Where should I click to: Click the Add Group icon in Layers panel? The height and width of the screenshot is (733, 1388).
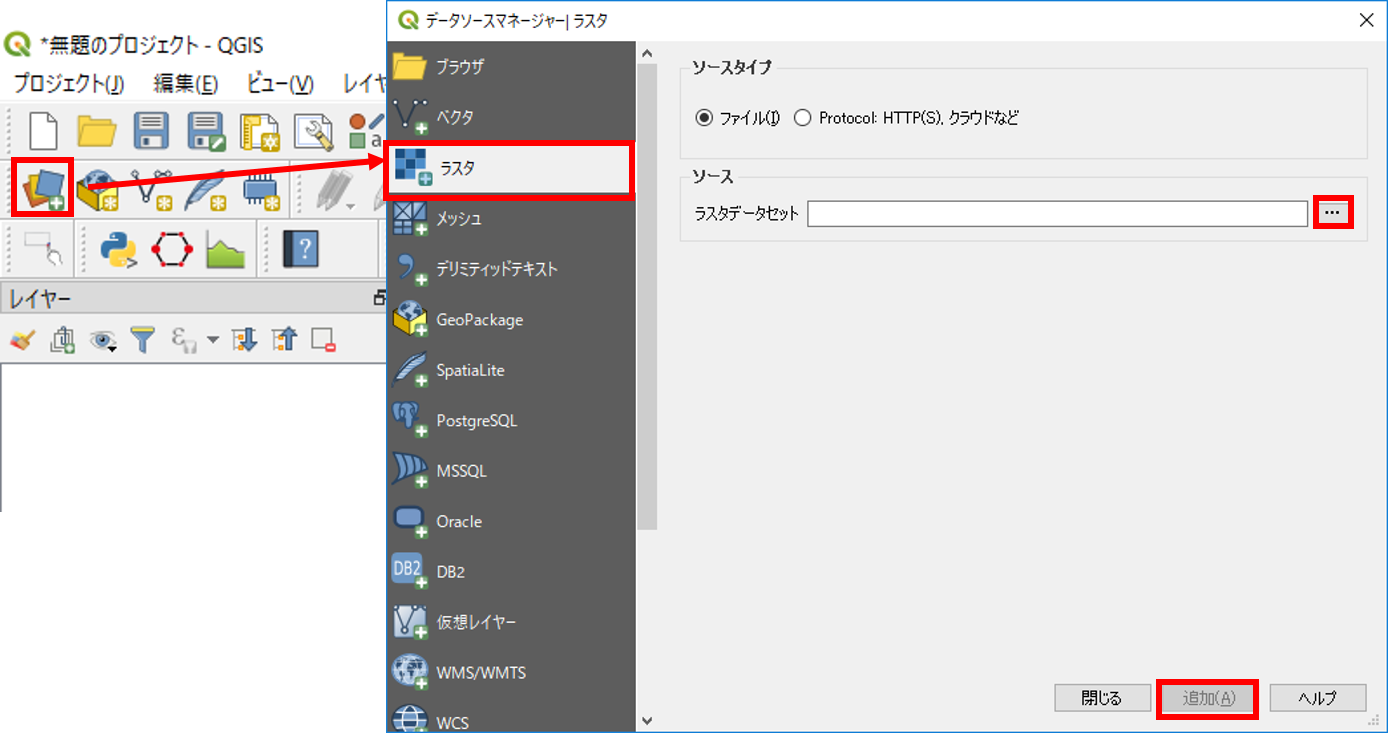62,341
